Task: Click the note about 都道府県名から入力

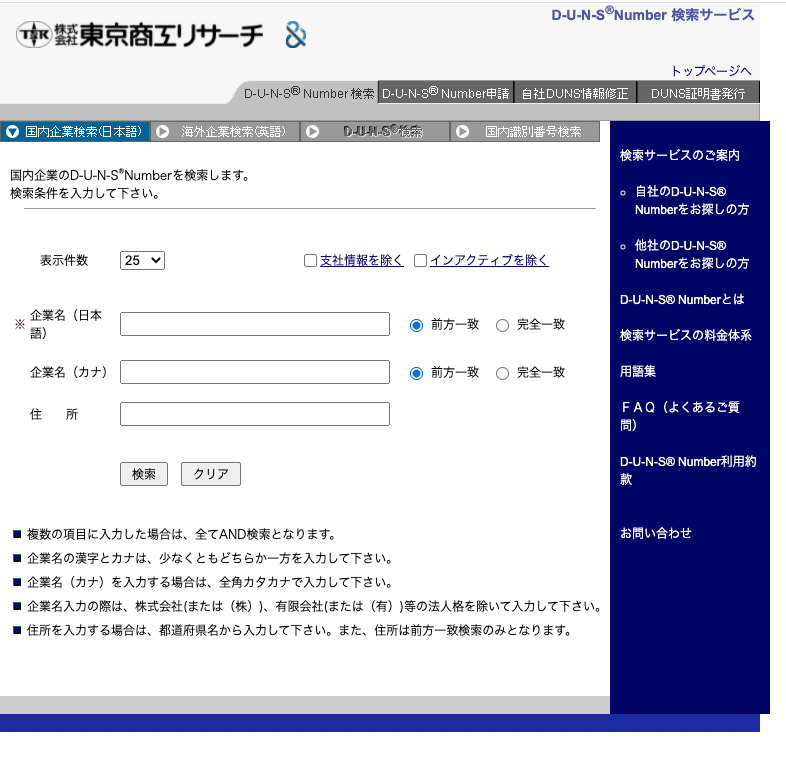Action: (299, 631)
